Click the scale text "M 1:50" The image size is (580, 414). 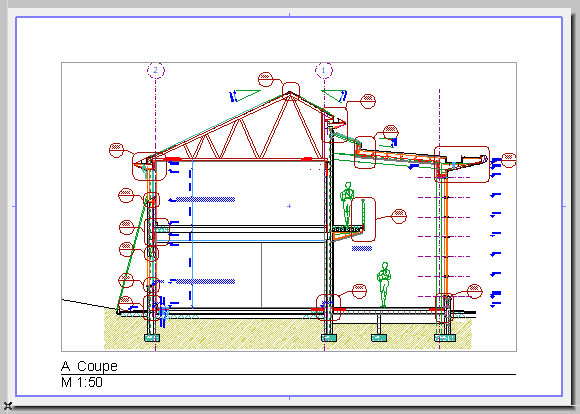point(82,382)
